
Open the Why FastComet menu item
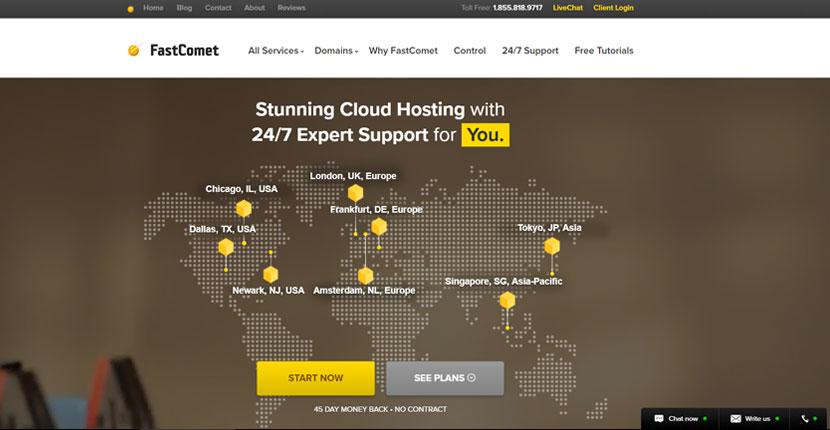403,51
